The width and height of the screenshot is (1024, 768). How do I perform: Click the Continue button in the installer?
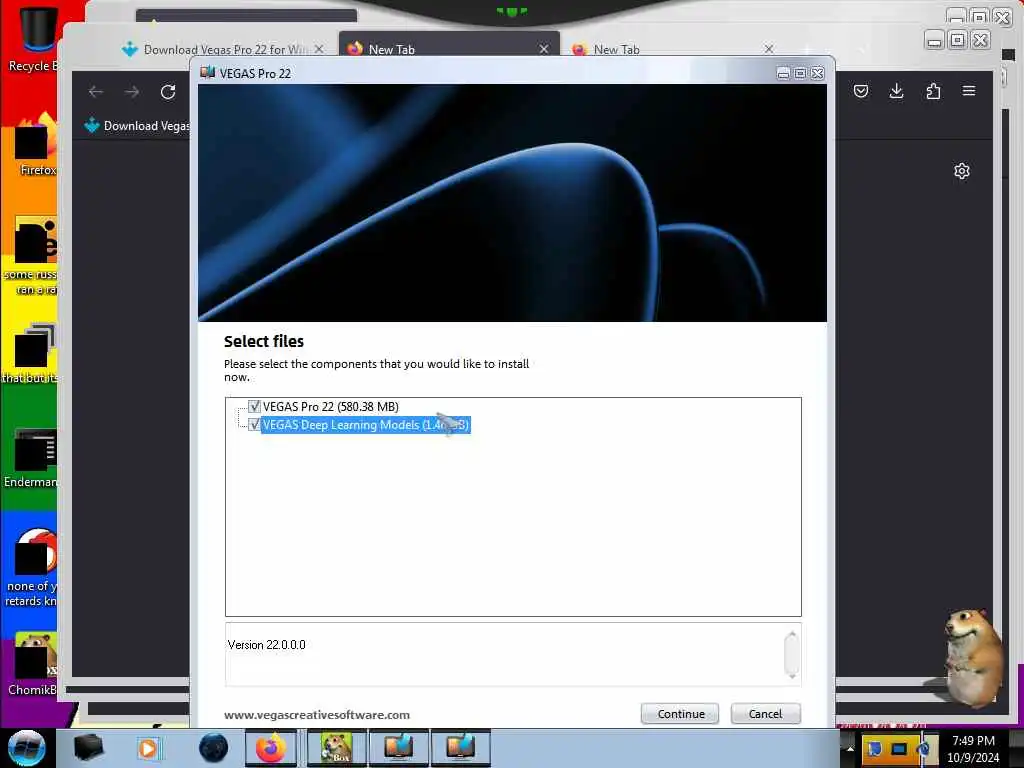[680, 714]
